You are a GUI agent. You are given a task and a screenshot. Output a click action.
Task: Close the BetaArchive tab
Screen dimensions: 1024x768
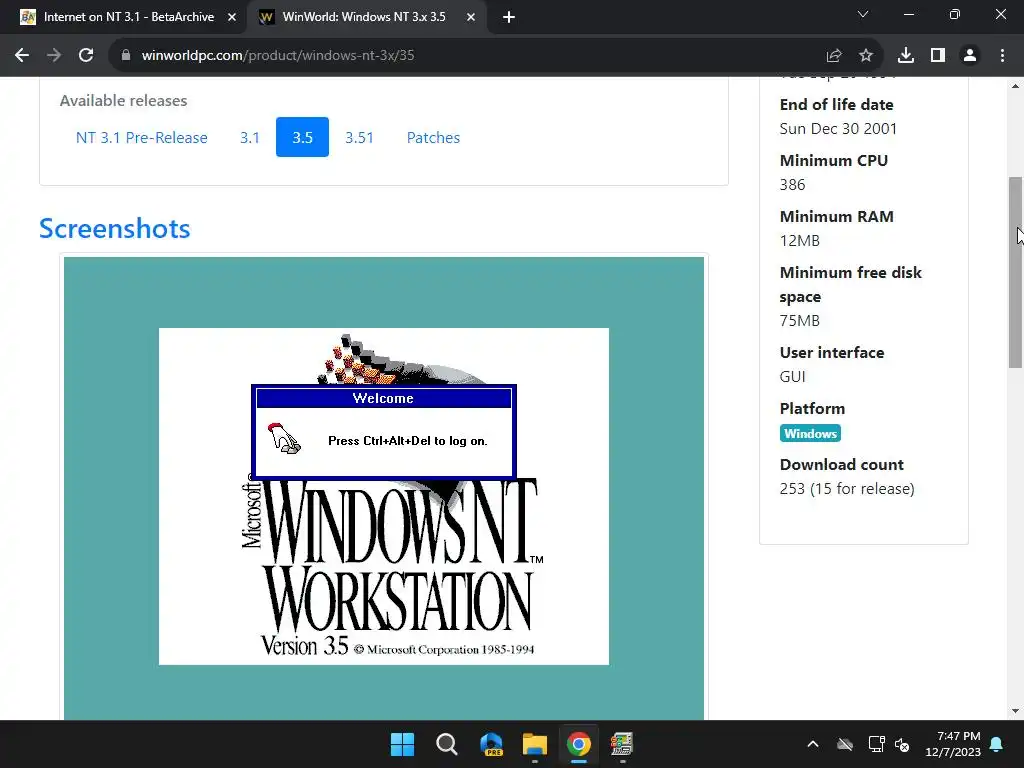click(x=232, y=18)
